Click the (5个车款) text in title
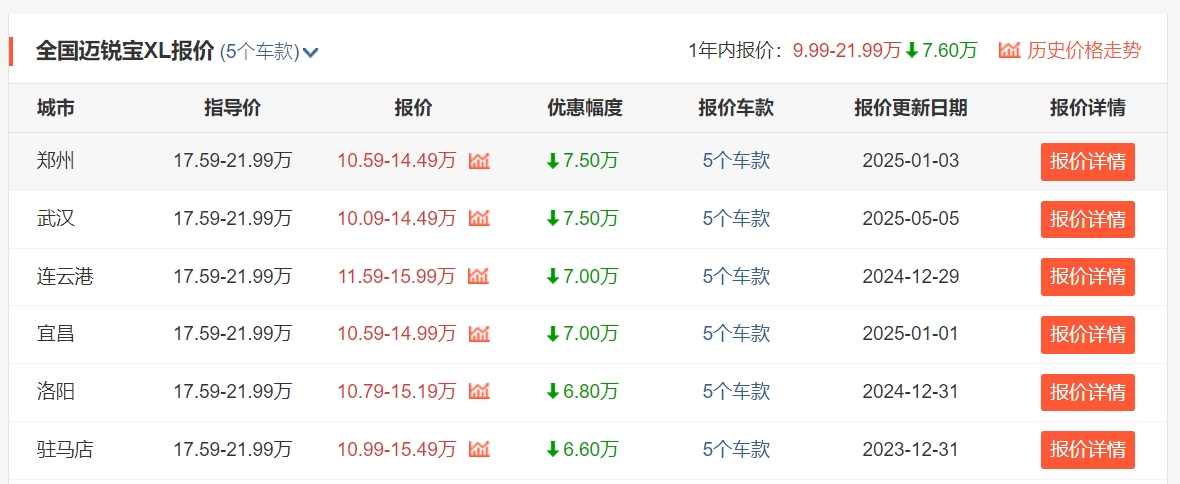The height and width of the screenshot is (484, 1180). (260, 53)
